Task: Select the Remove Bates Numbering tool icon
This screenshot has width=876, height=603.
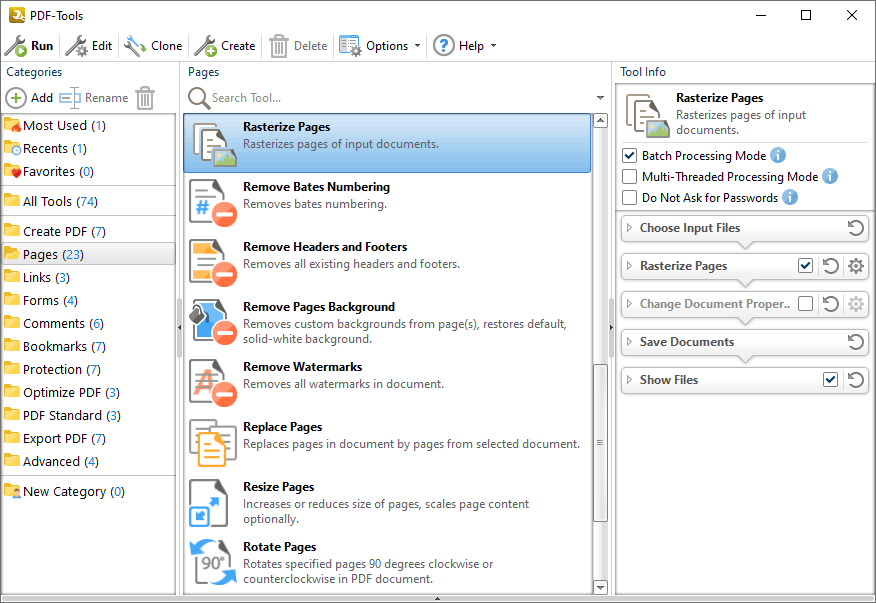Action: (x=213, y=203)
